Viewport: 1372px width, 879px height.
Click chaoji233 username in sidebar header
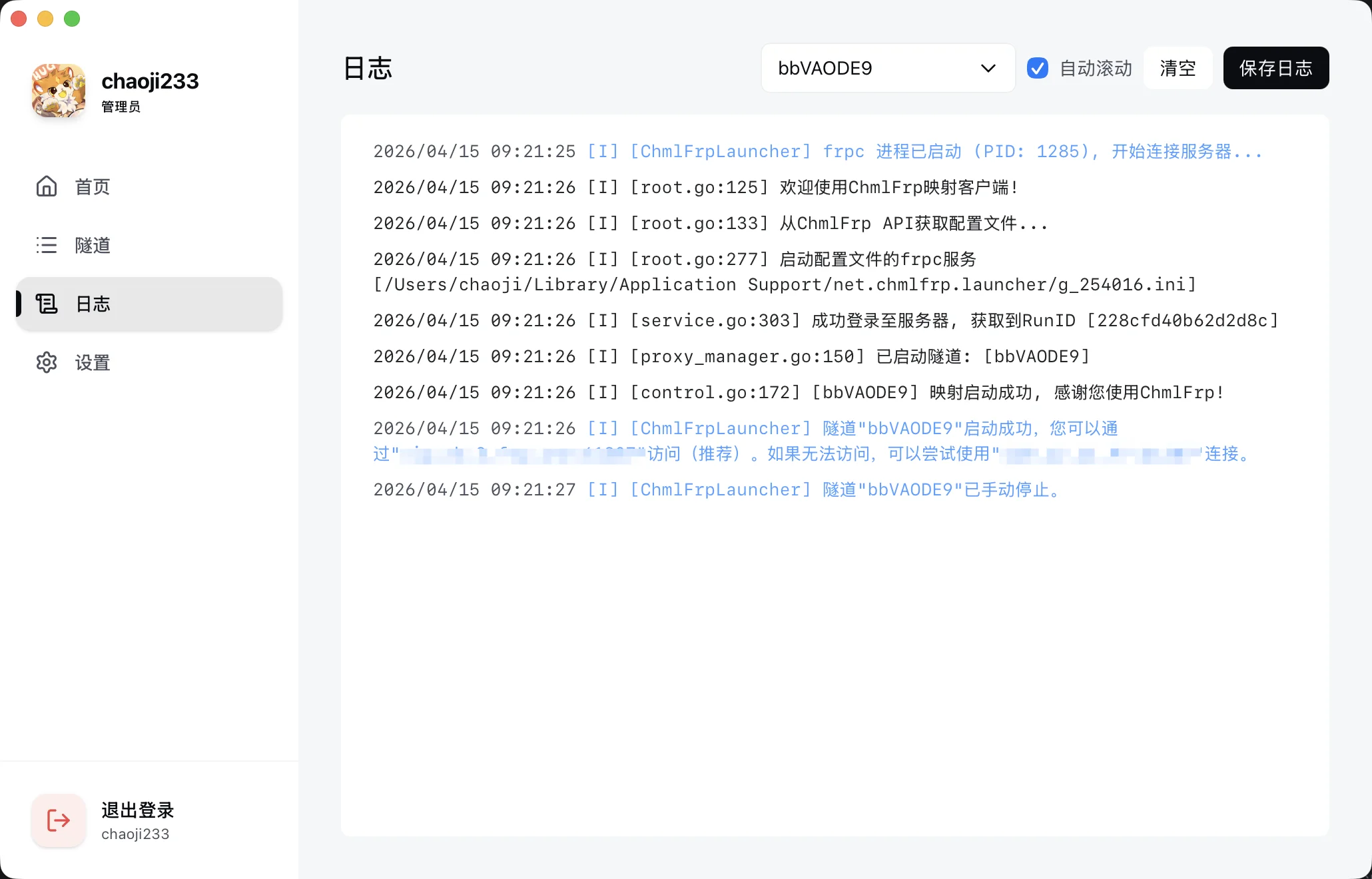pos(150,81)
